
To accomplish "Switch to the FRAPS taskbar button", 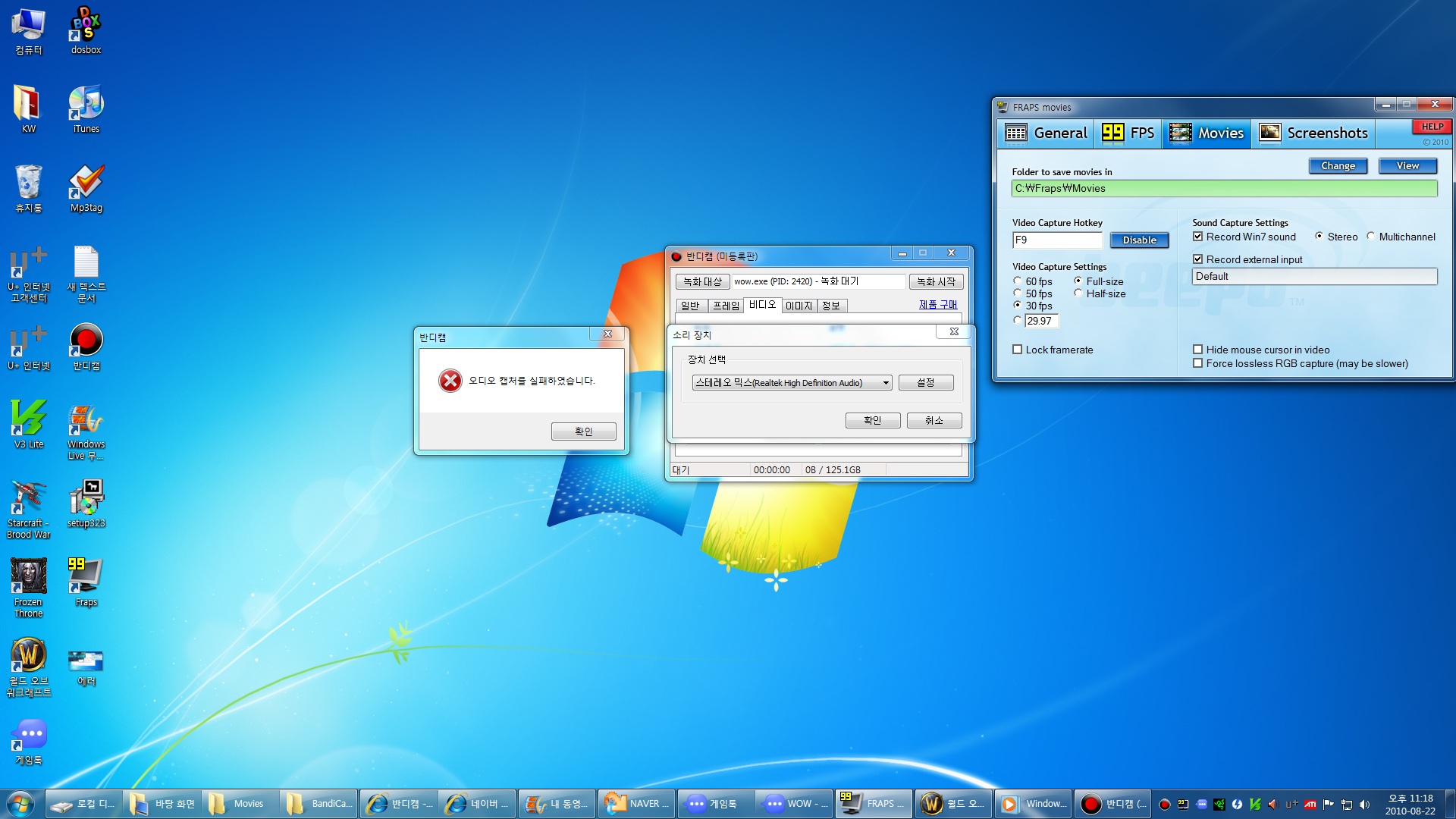I will [x=872, y=804].
